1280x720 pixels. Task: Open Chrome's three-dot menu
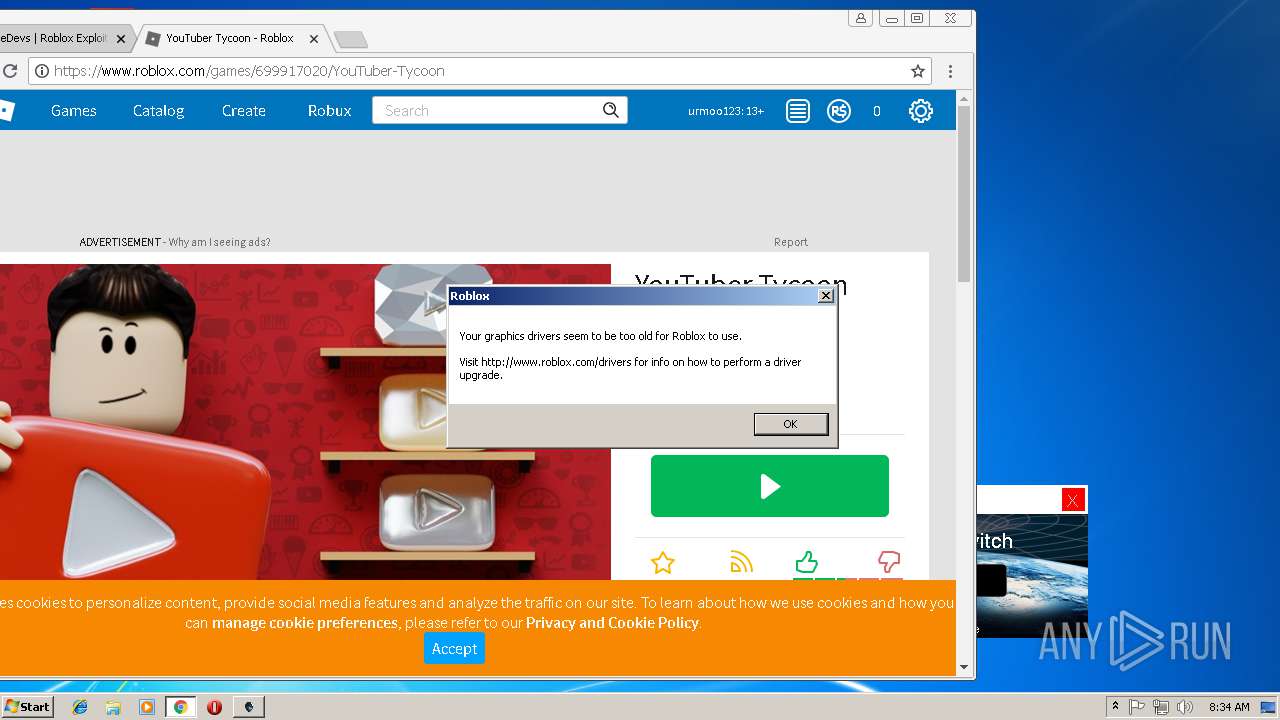[x=950, y=71]
